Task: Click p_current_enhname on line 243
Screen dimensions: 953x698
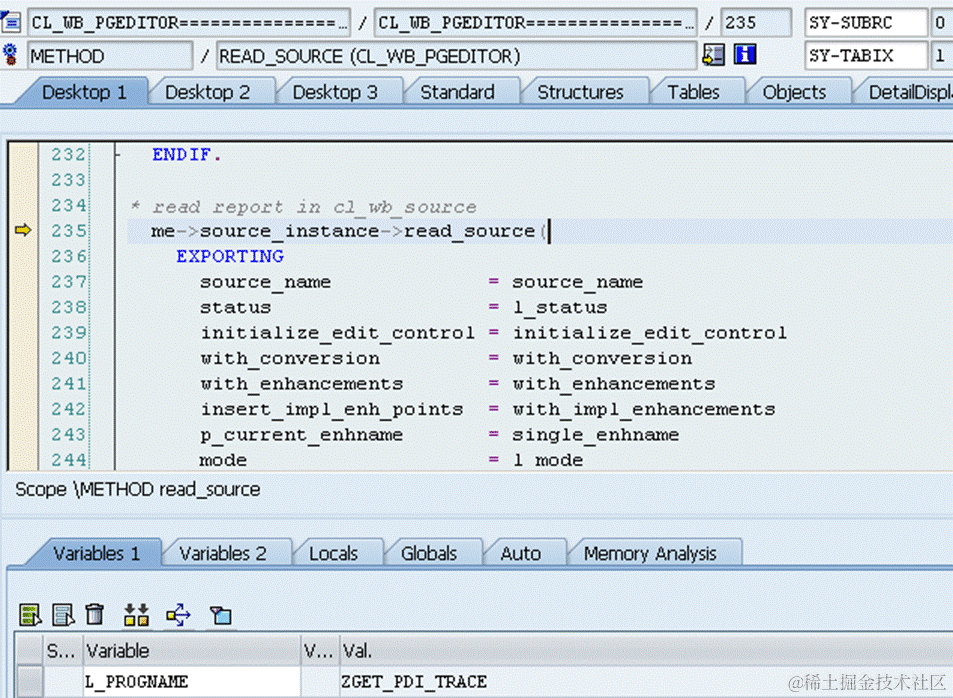Action: coord(301,435)
